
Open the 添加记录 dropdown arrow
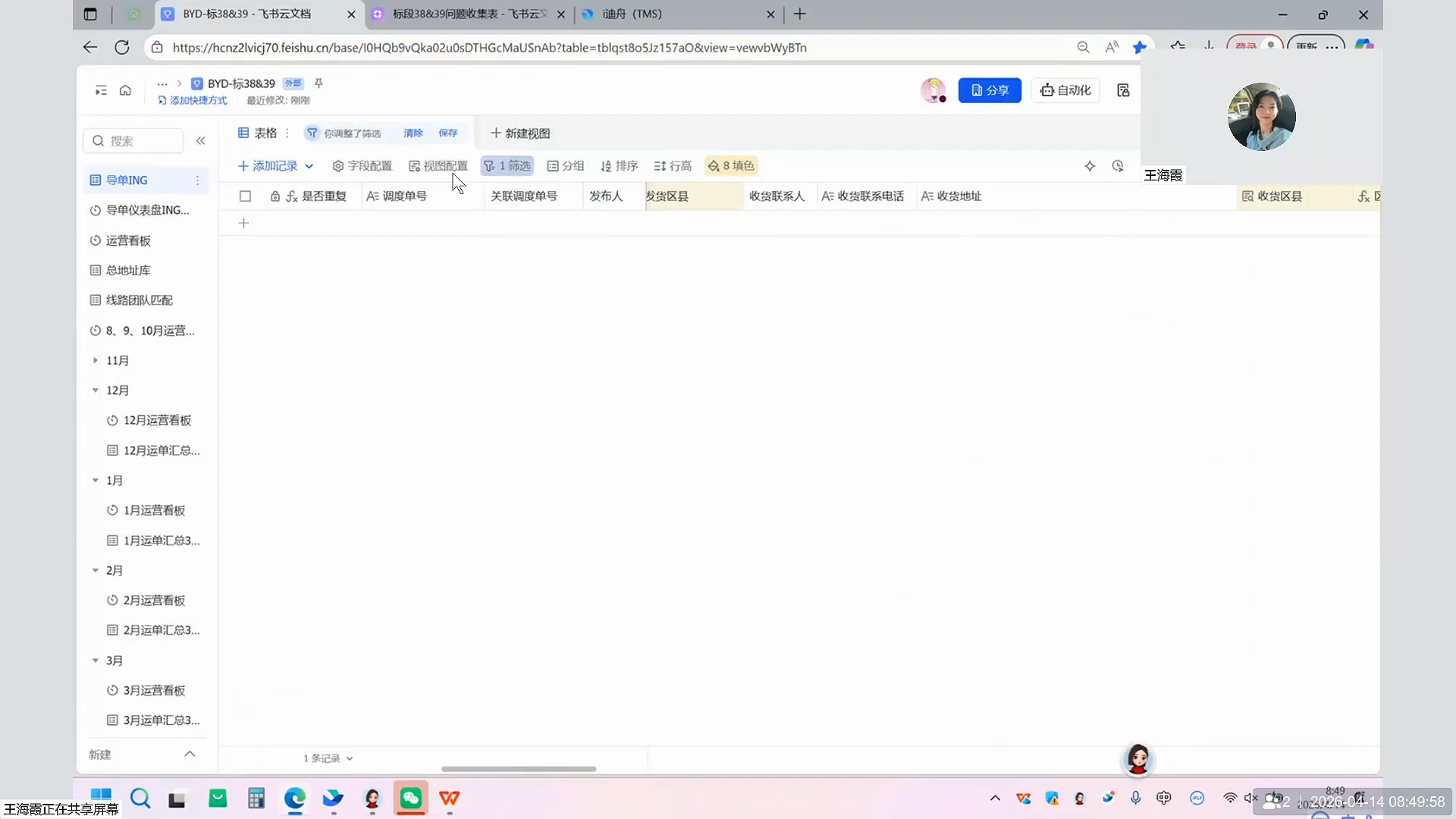coord(309,166)
